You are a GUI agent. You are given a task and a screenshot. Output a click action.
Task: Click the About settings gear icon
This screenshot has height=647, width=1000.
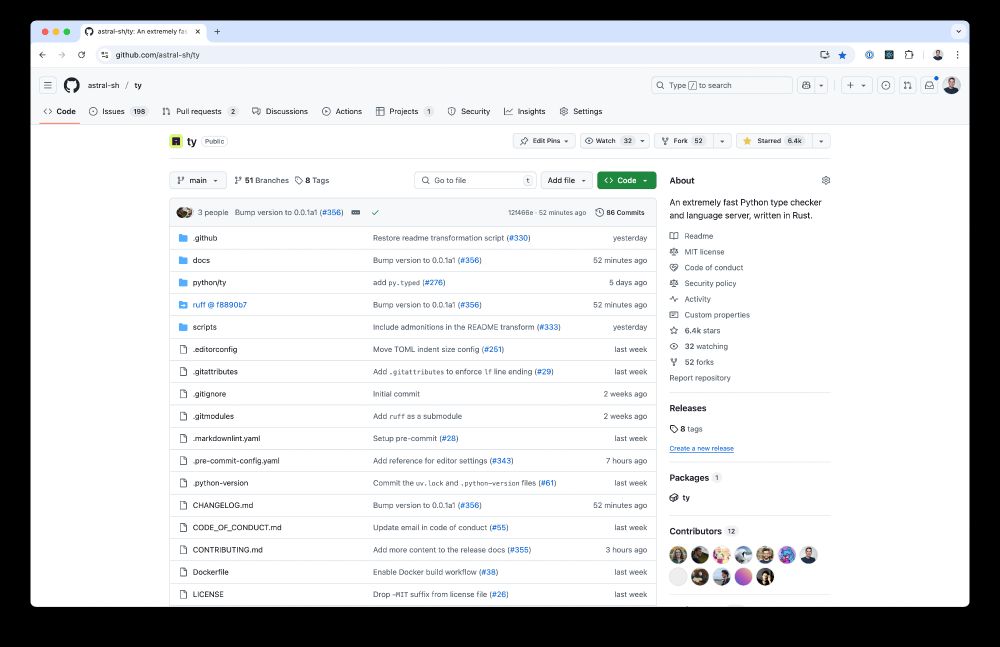coord(826,181)
